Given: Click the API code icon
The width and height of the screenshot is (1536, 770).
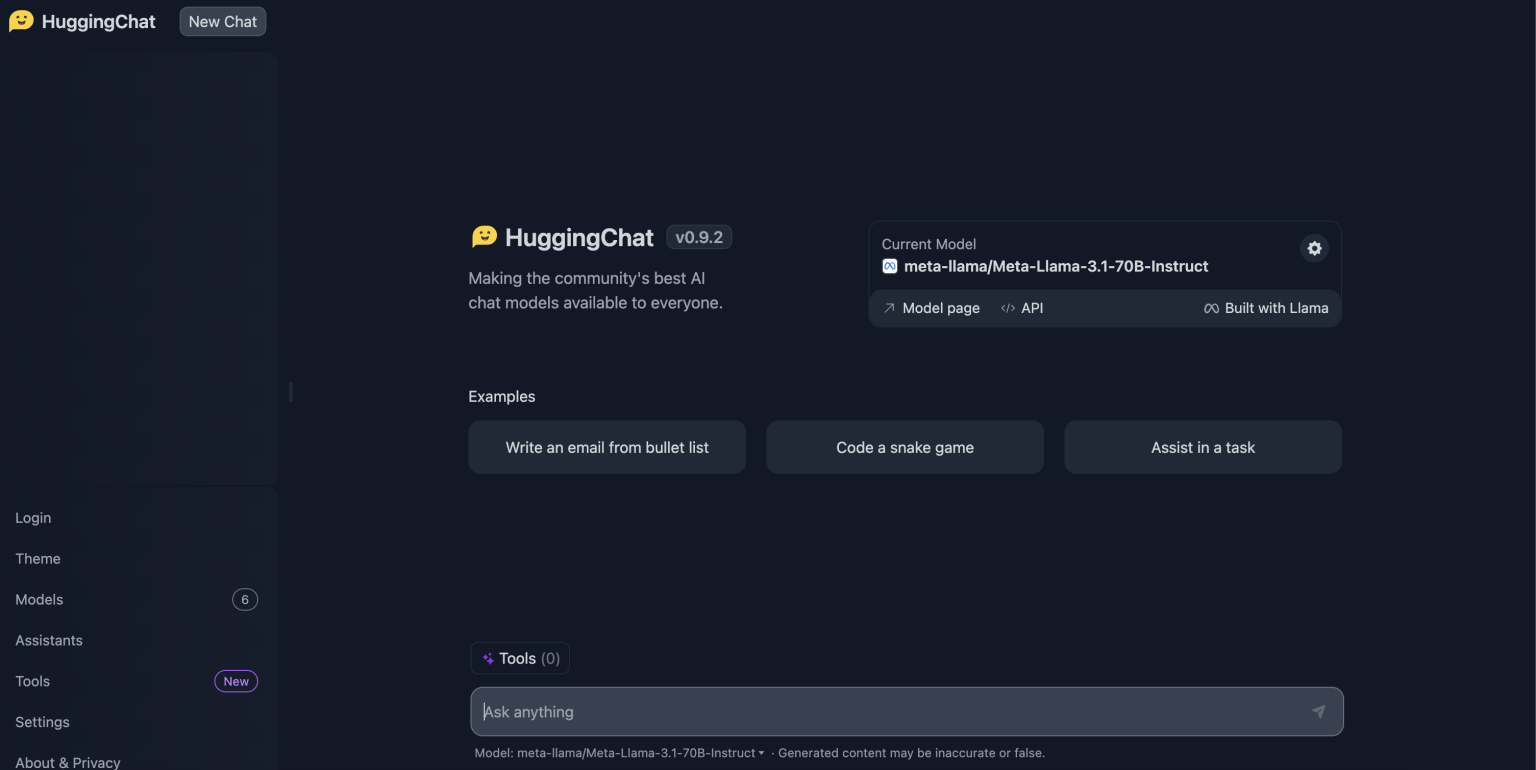Looking at the screenshot, I should coord(1007,308).
